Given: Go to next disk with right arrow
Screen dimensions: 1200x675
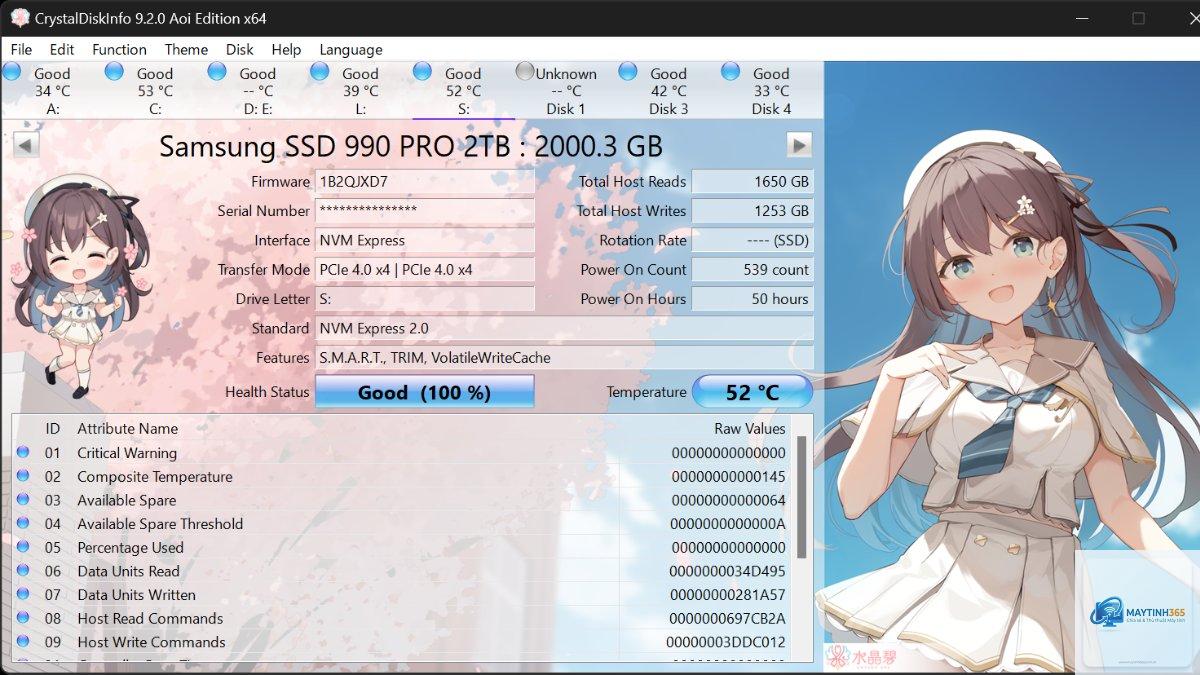Looking at the screenshot, I should (799, 145).
